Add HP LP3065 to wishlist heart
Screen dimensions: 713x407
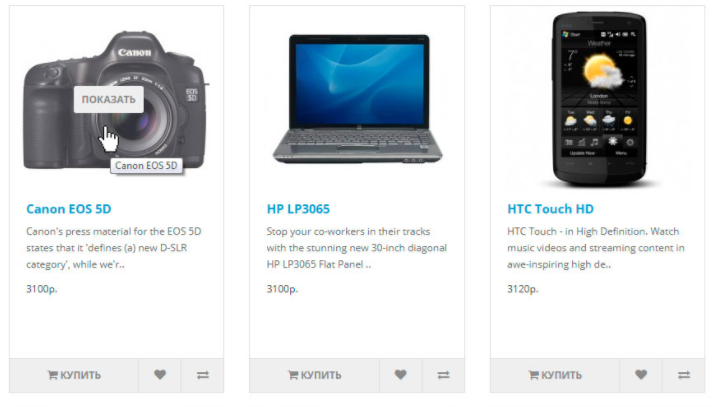(x=400, y=375)
